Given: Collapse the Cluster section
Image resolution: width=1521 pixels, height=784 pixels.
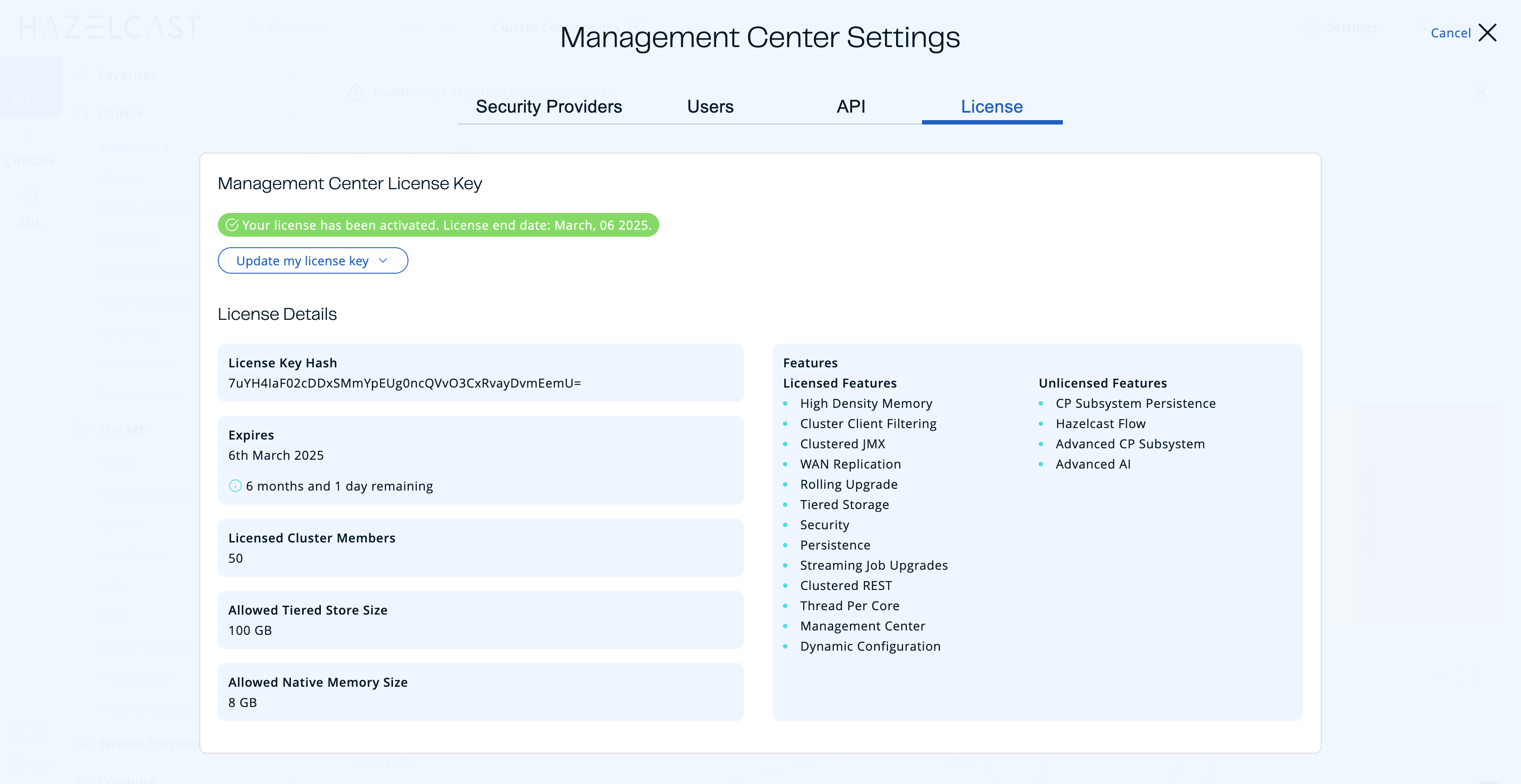Looking at the screenshot, I should click(x=294, y=114).
